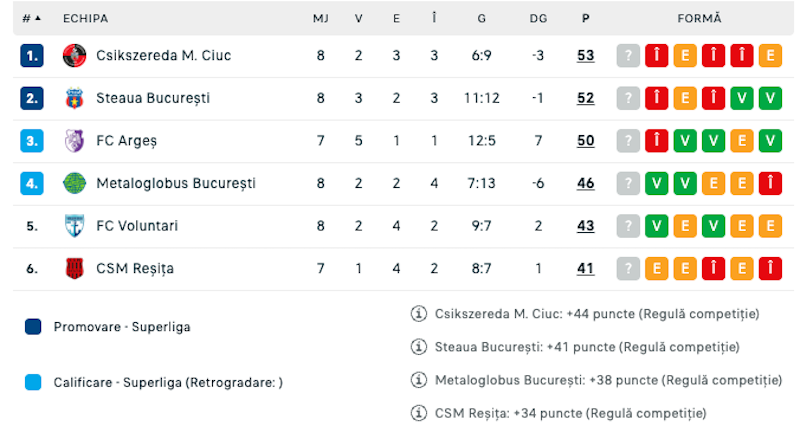Click the ECHIPA column header
The width and height of the screenshot is (800, 426).
[85, 18]
